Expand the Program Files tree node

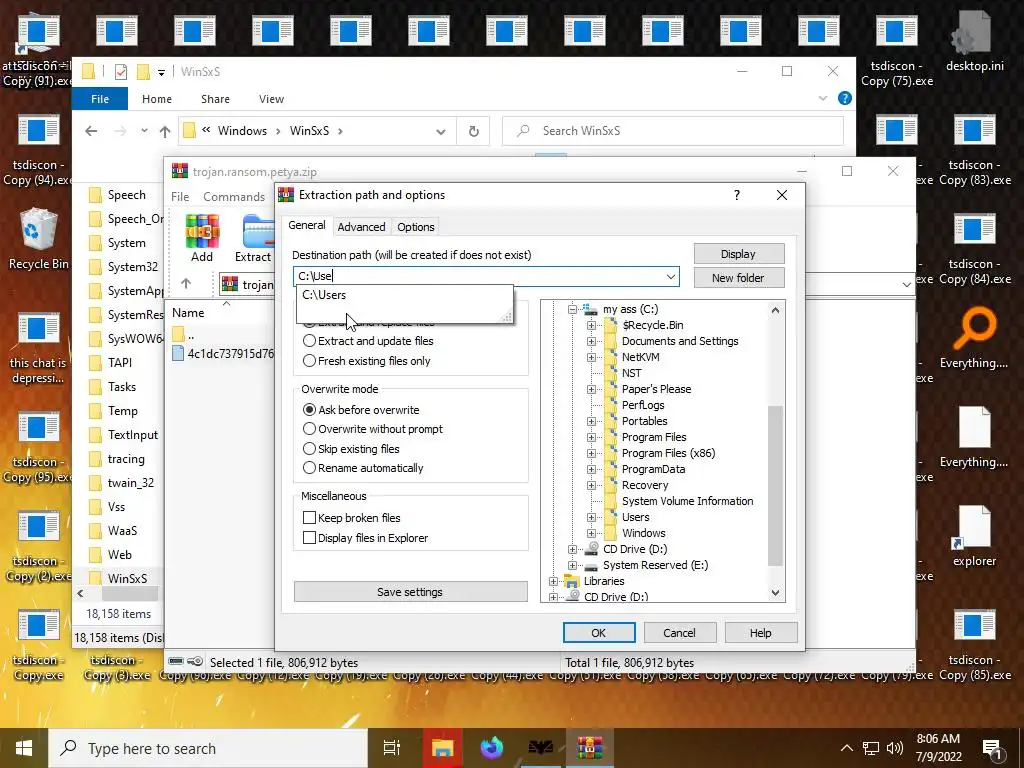pos(591,438)
